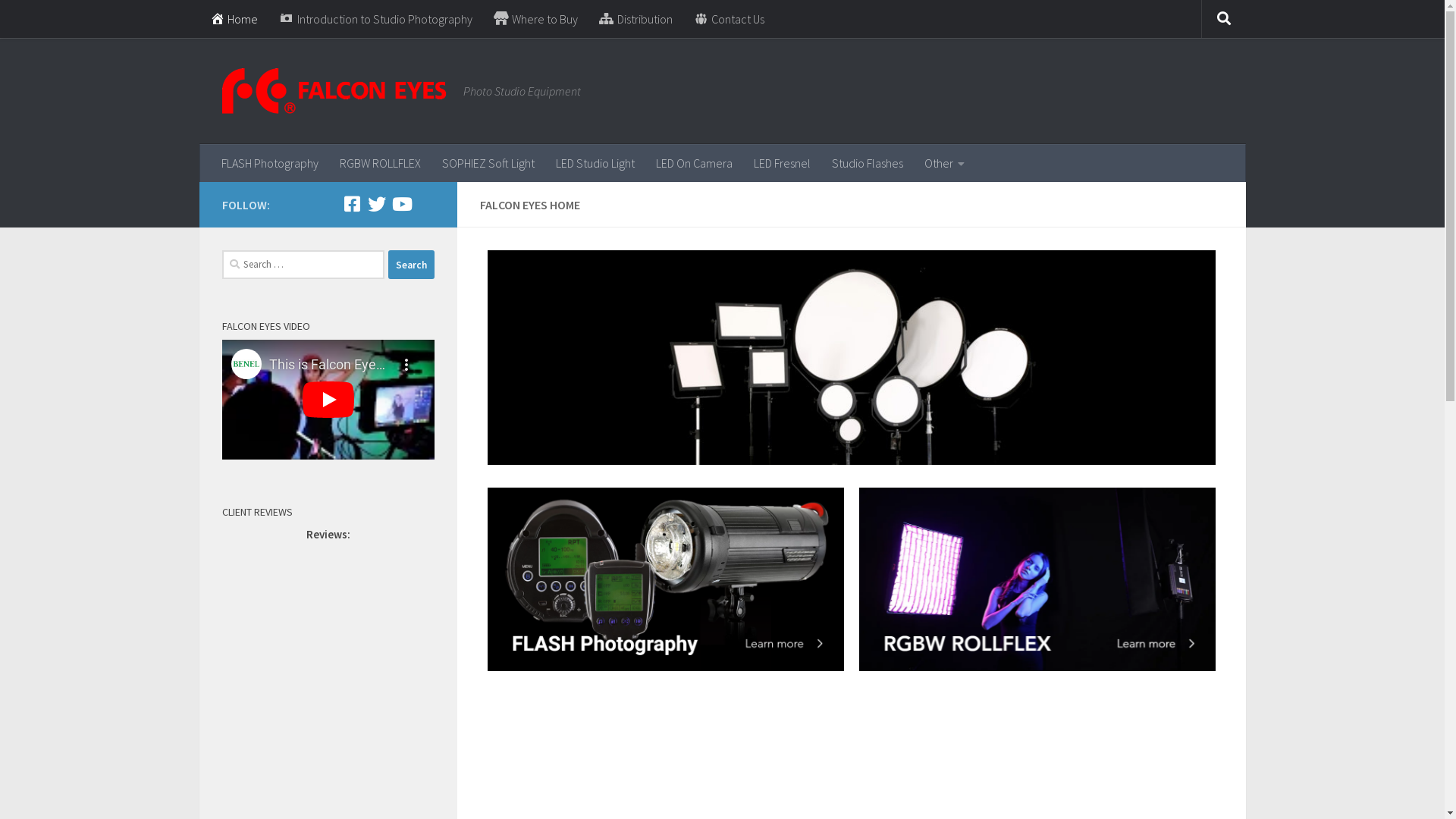The image size is (1456, 819).
Task: Click 'Photo Studio Equipment' tagline text
Action: click(522, 91)
